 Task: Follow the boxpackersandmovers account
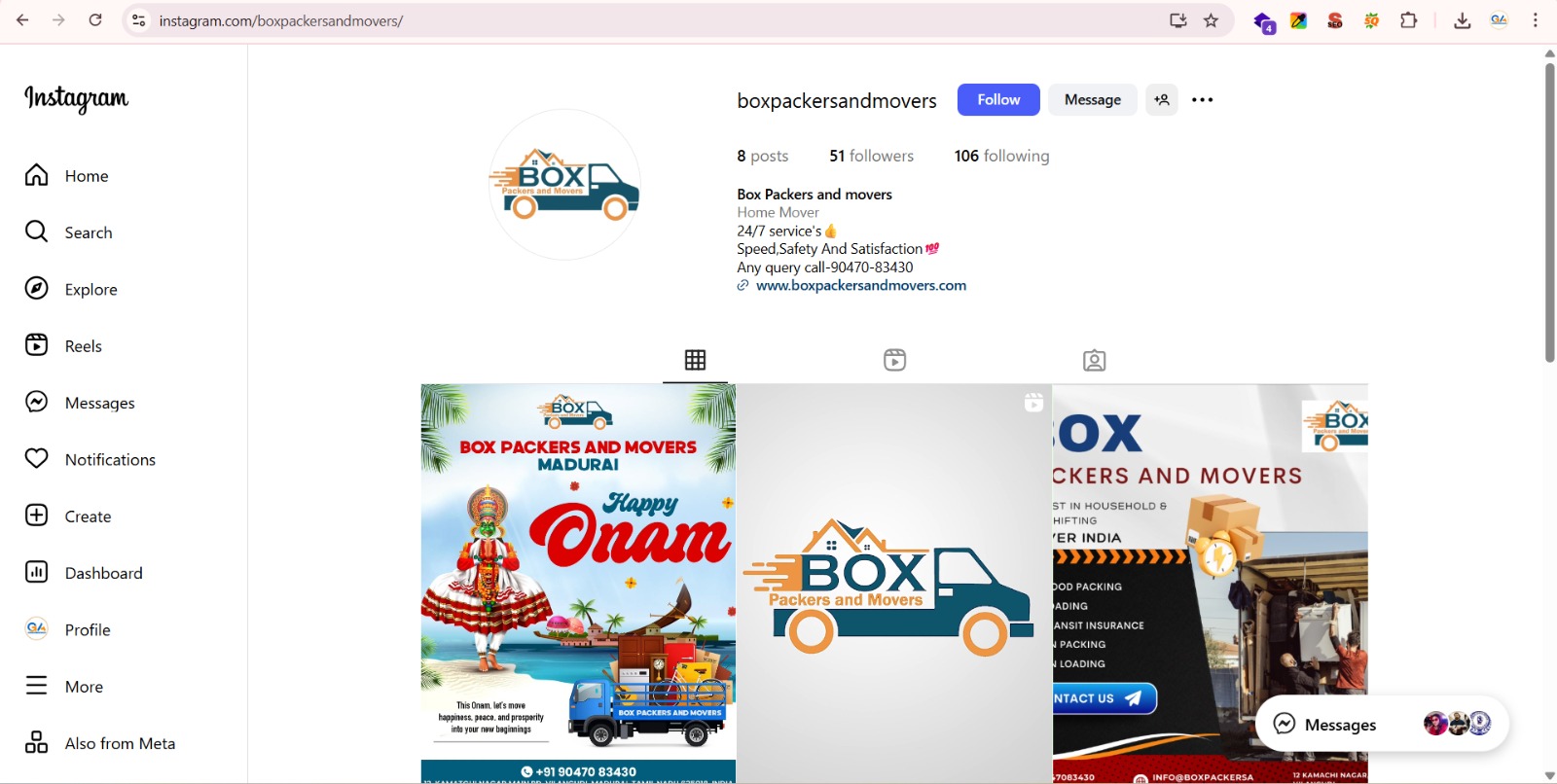tap(998, 100)
